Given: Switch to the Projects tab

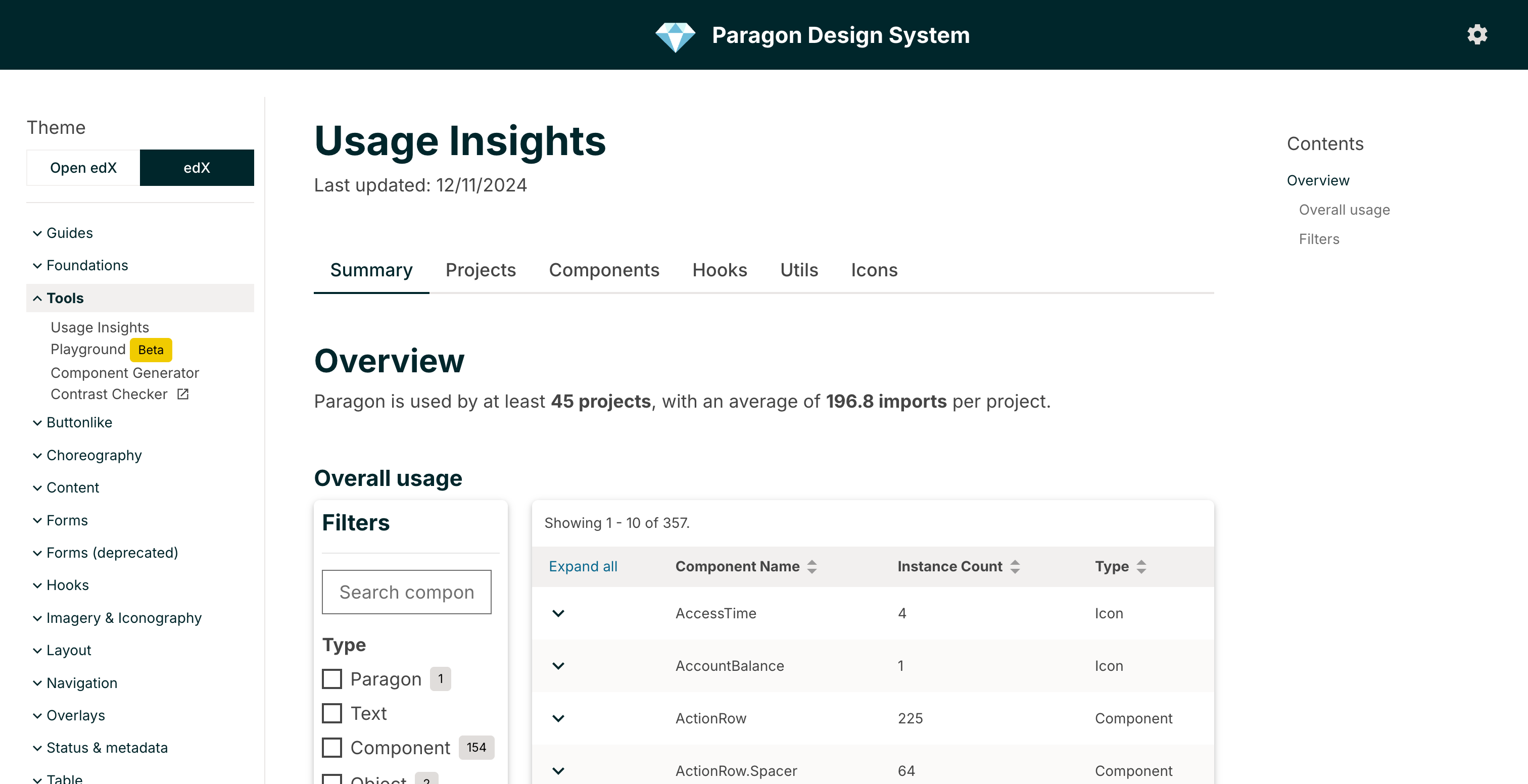Looking at the screenshot, I should [x=481, y=270].
